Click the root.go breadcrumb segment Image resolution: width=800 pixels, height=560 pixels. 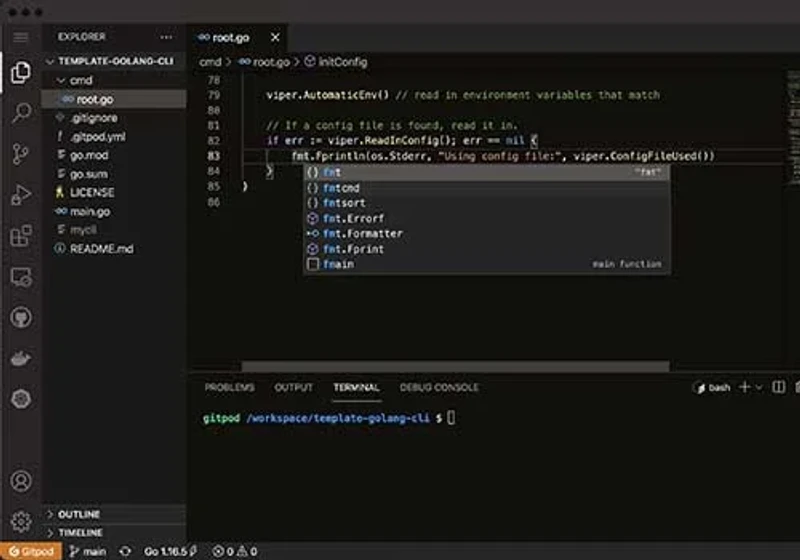(264, 62)
